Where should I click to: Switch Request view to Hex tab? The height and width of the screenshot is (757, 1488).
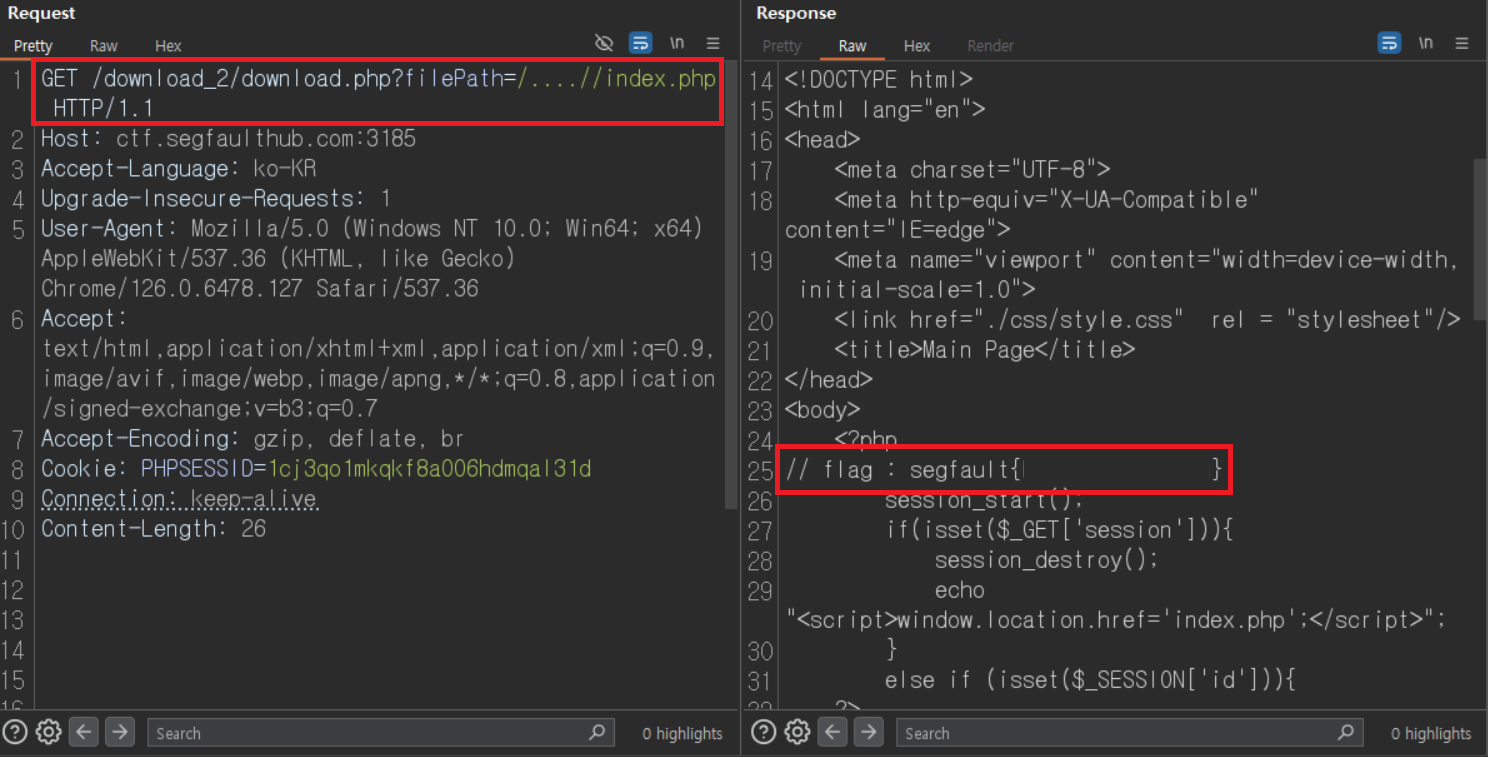(168, 46)
